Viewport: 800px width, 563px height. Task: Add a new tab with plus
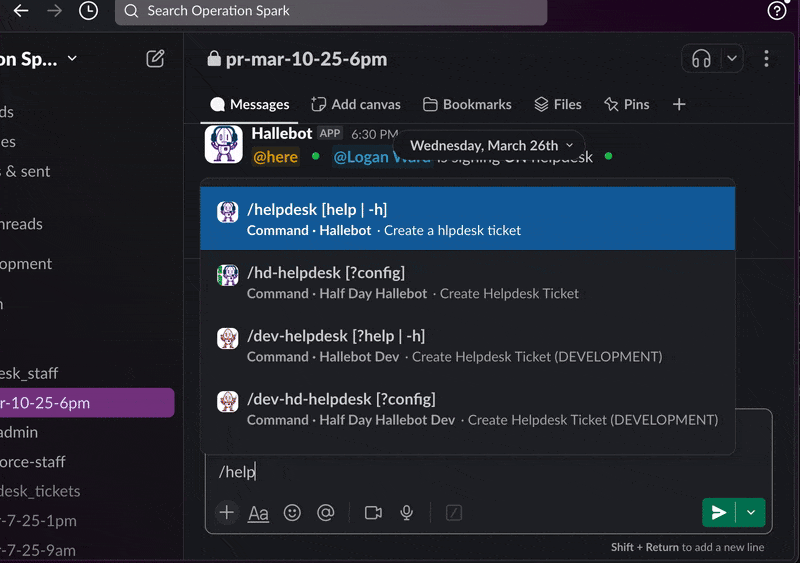(x=679, y=105)
